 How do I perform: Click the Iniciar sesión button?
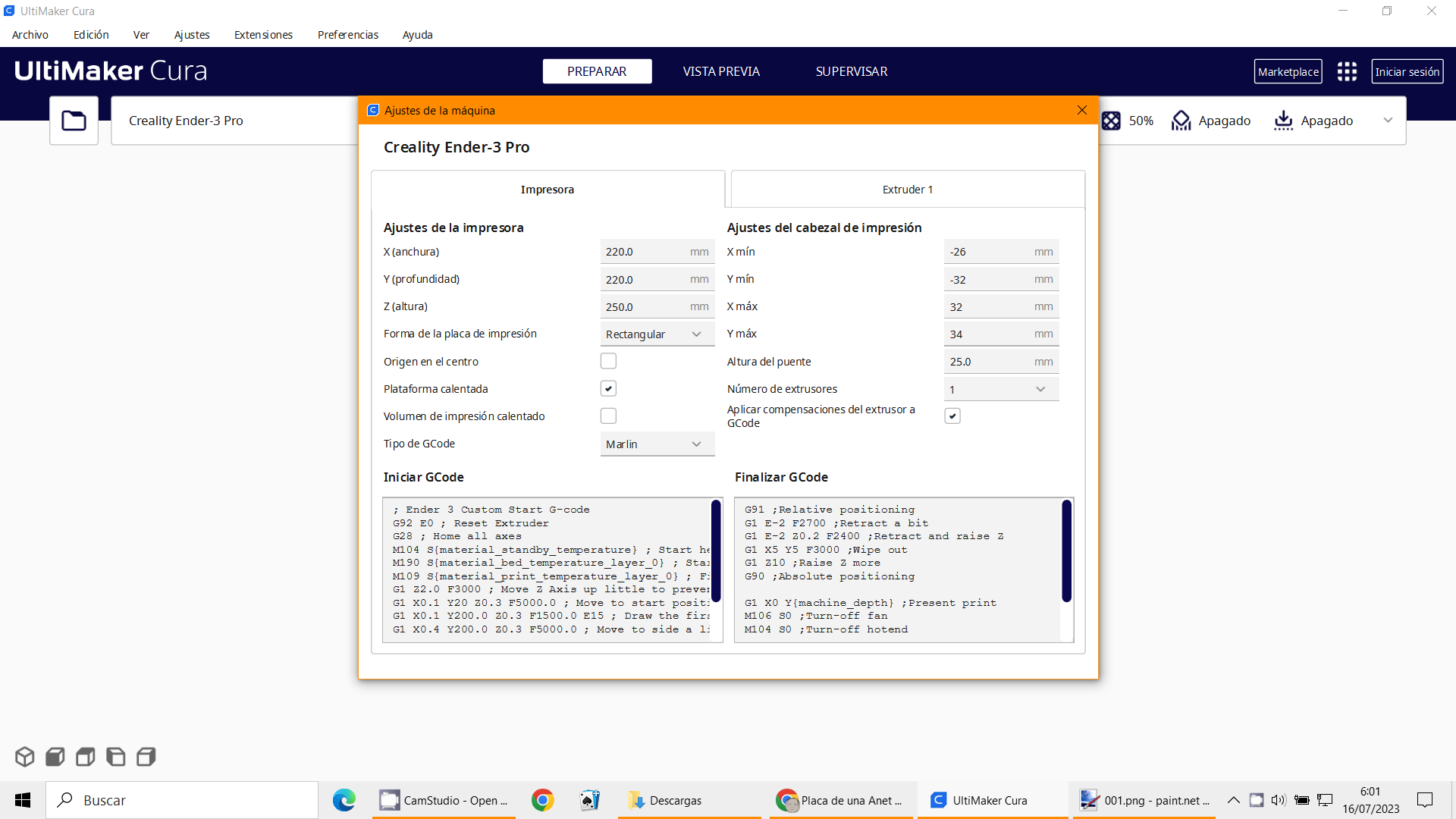tap(1407, 72)
